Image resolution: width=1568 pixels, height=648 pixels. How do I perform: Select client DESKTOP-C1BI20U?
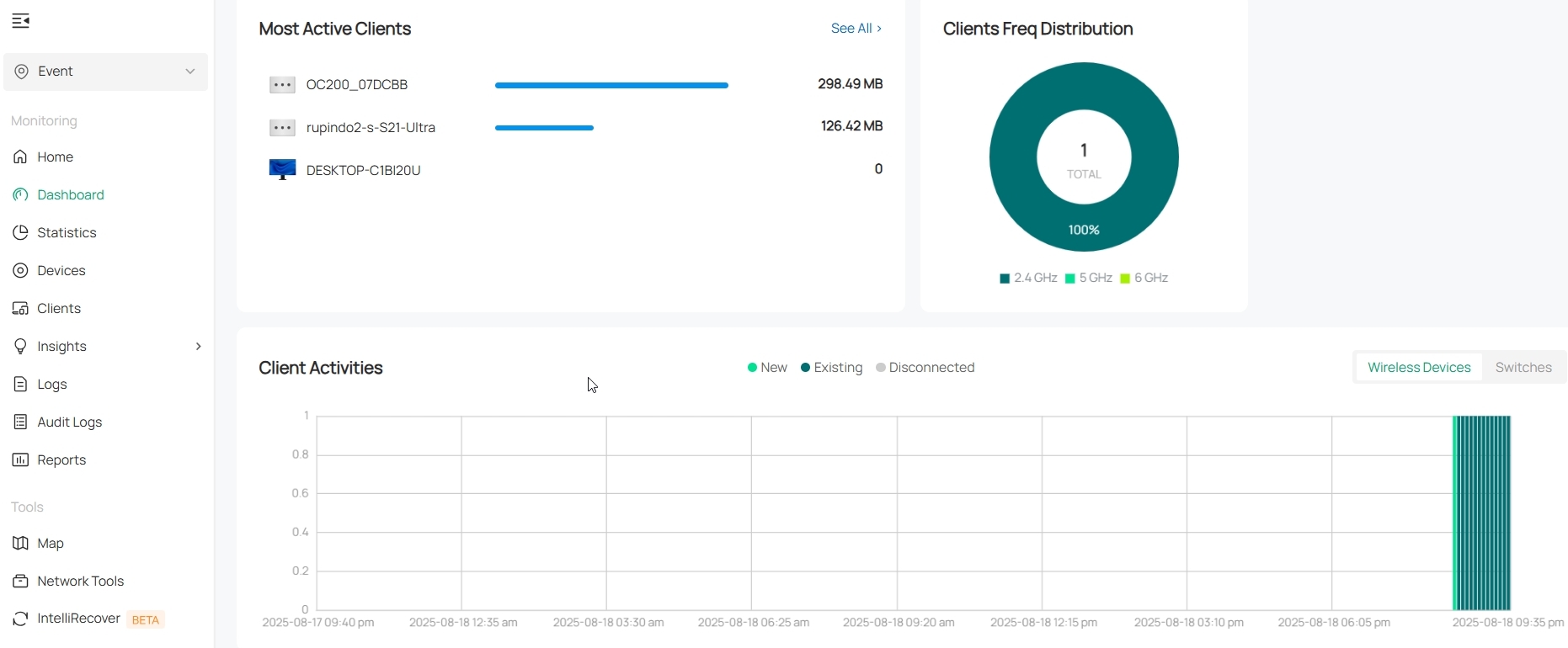(x=364, y=170)
